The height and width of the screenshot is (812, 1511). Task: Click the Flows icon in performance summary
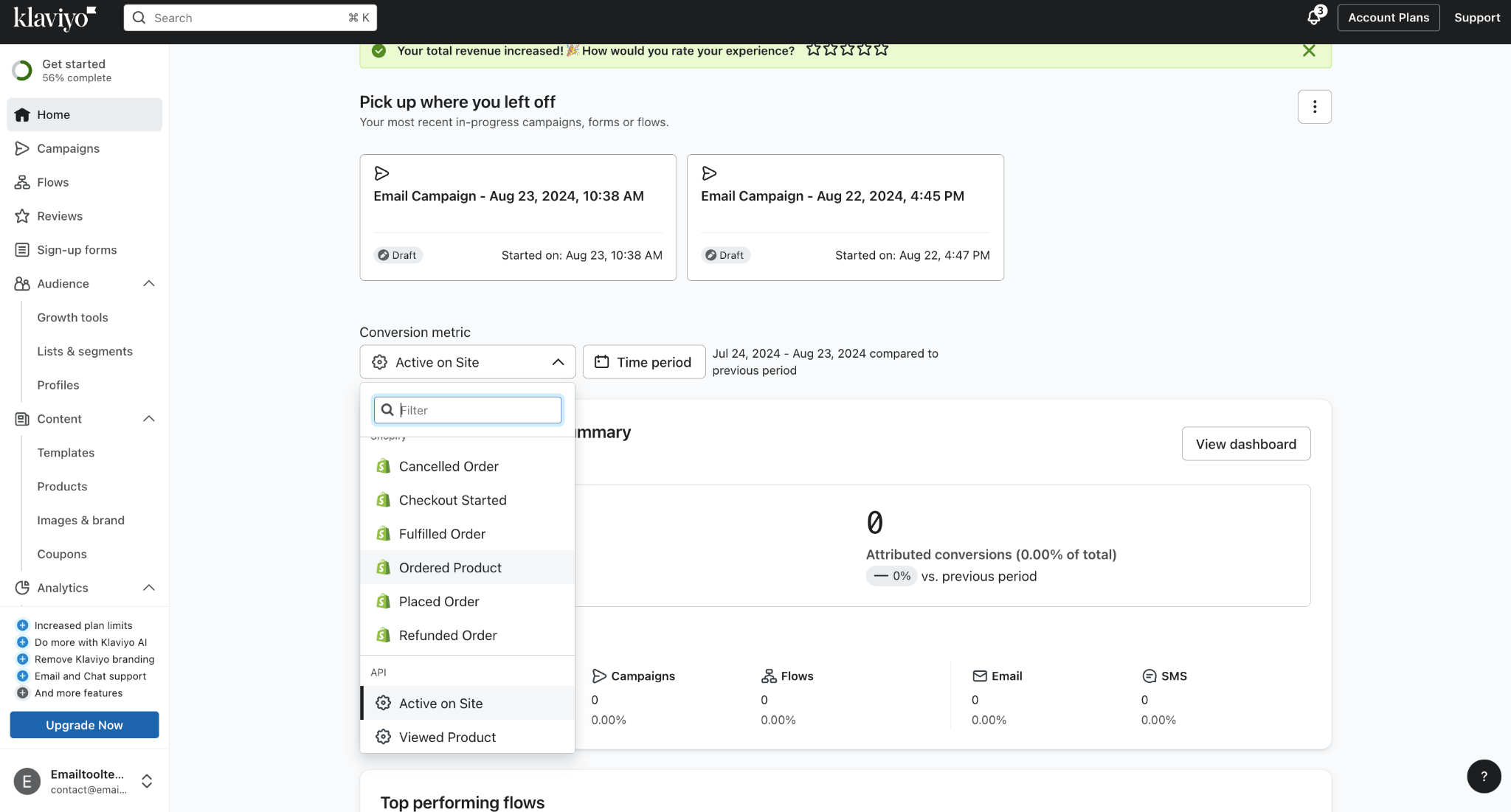tap(769, 676)
